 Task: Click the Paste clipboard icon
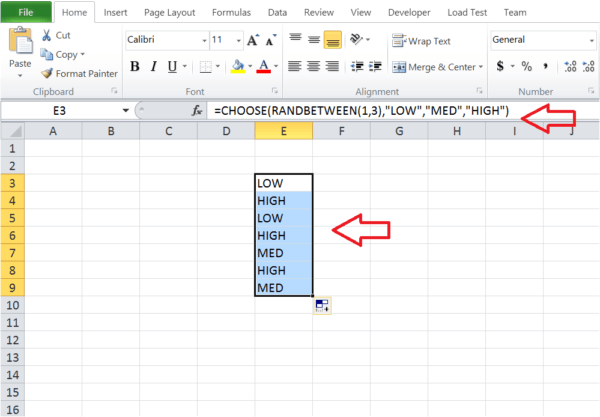[20, 41]
